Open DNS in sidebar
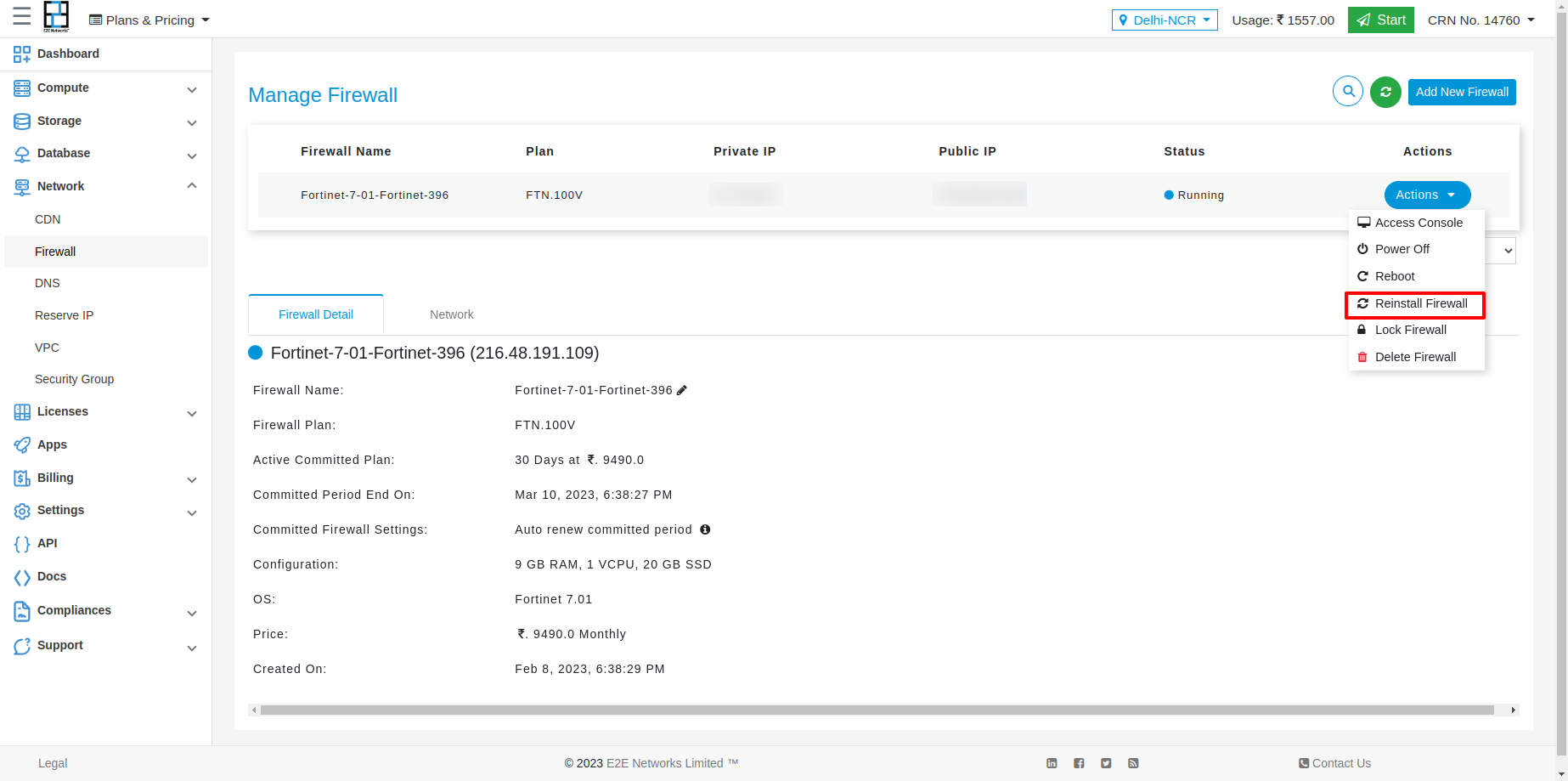Viewport: 1568px width, 781px height. [x=48, y=283]
